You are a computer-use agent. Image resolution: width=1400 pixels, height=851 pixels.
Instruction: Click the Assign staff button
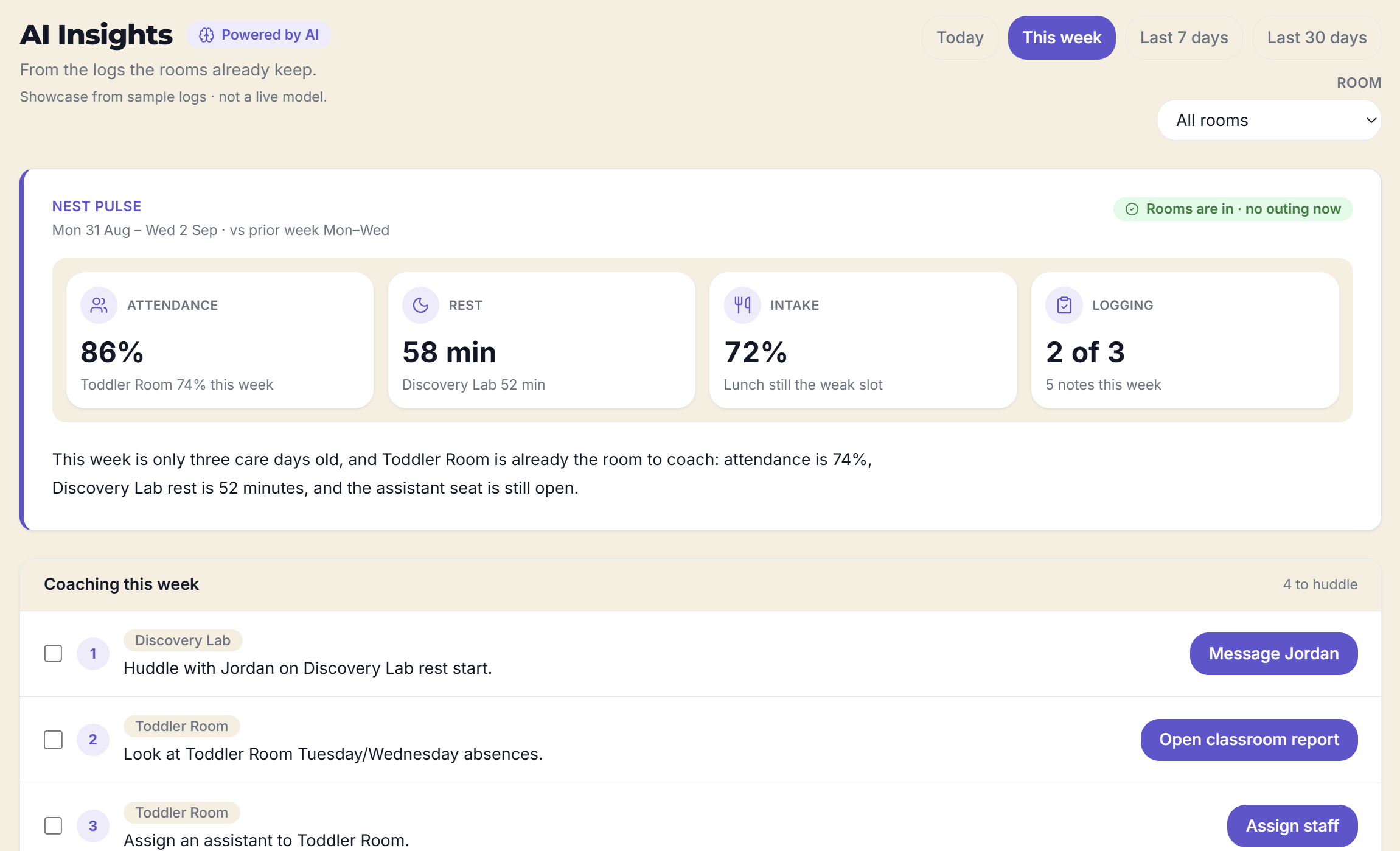[1292, 826]
